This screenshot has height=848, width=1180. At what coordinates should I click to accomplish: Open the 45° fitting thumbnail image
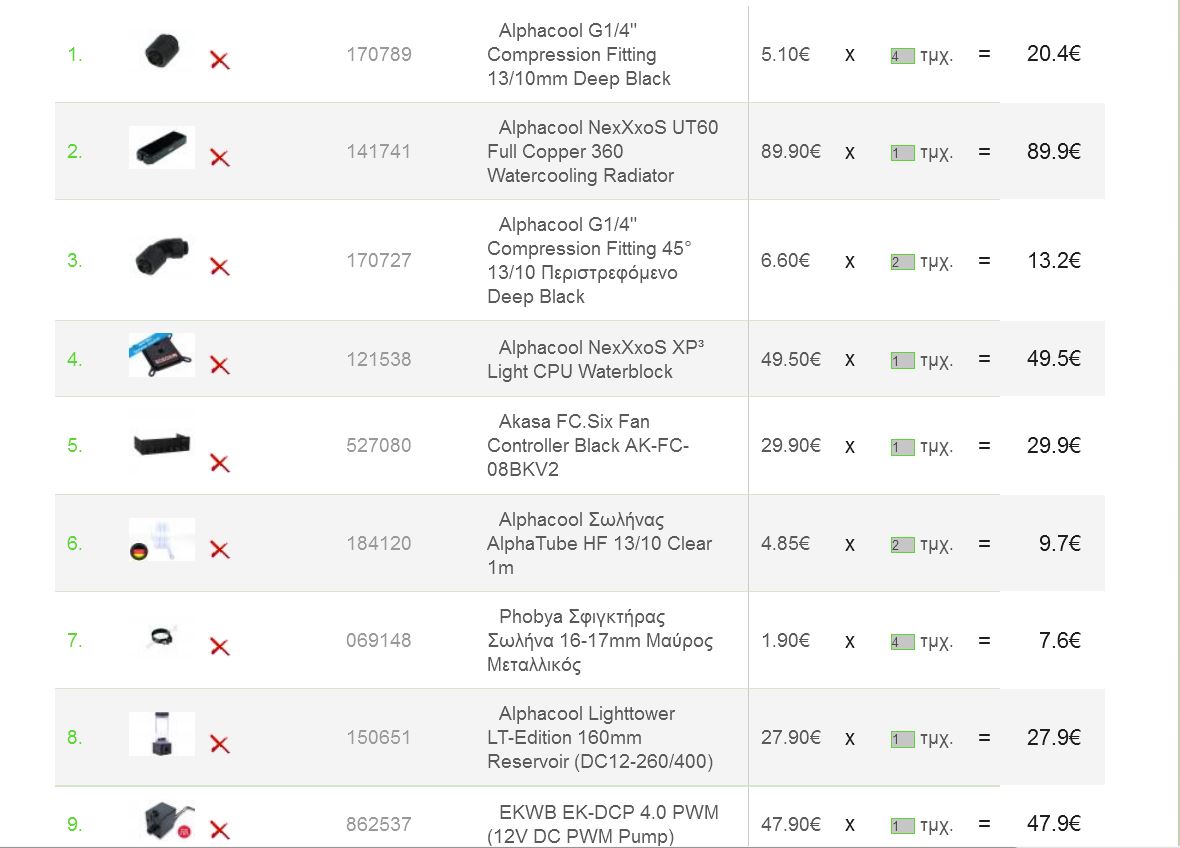[162, 256]
